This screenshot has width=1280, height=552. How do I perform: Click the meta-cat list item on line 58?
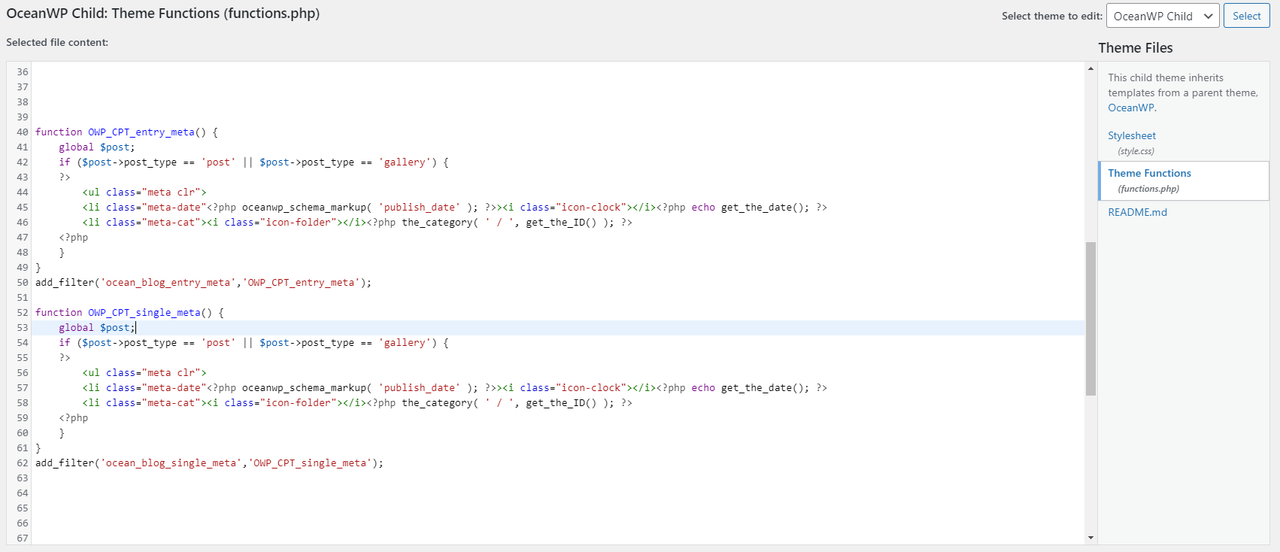357,402
